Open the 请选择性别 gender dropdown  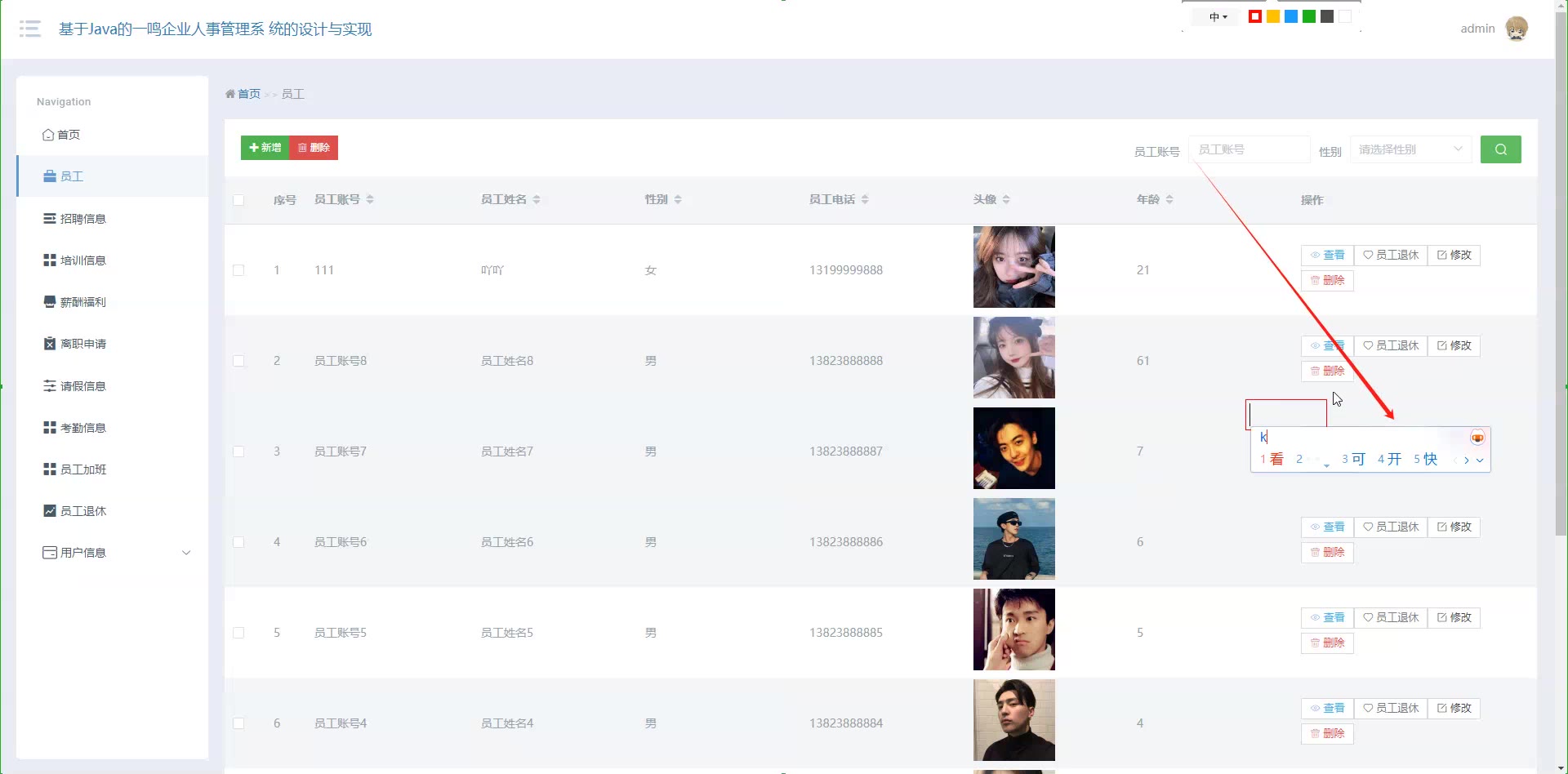pos(1410,149)
